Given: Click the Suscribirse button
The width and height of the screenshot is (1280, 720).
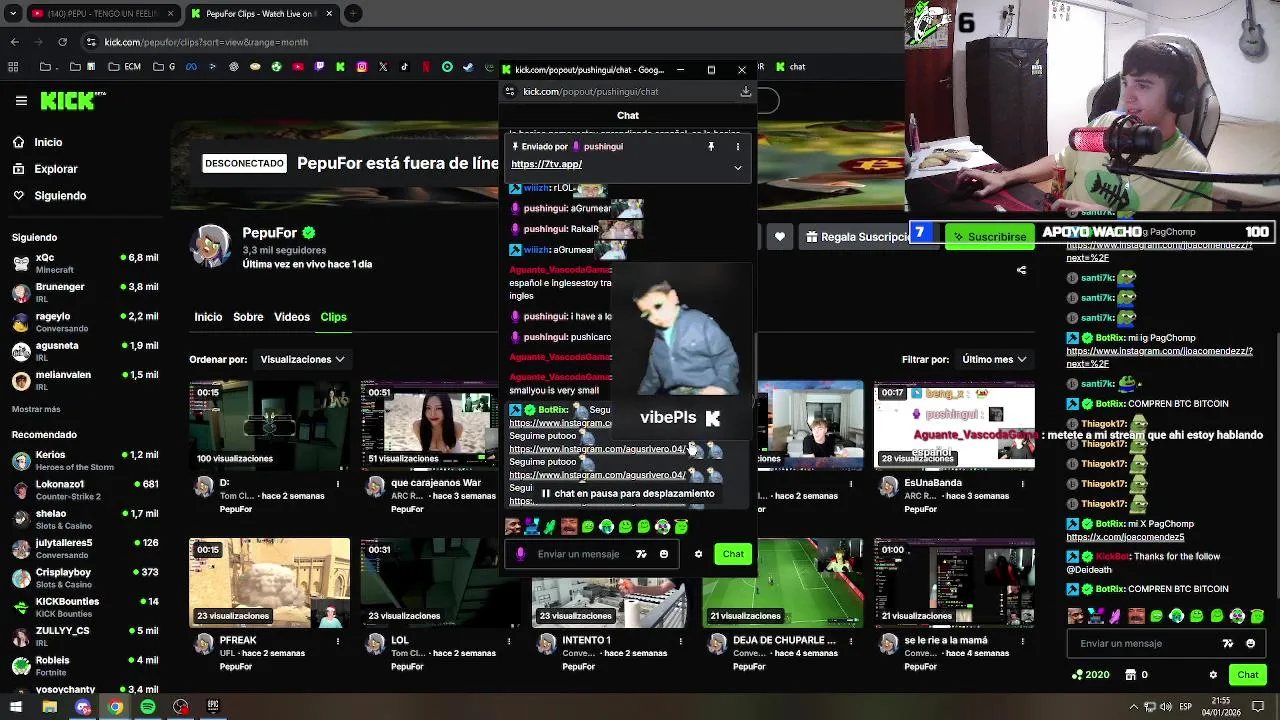Looking at the screenshot, I should click(989, 237).
